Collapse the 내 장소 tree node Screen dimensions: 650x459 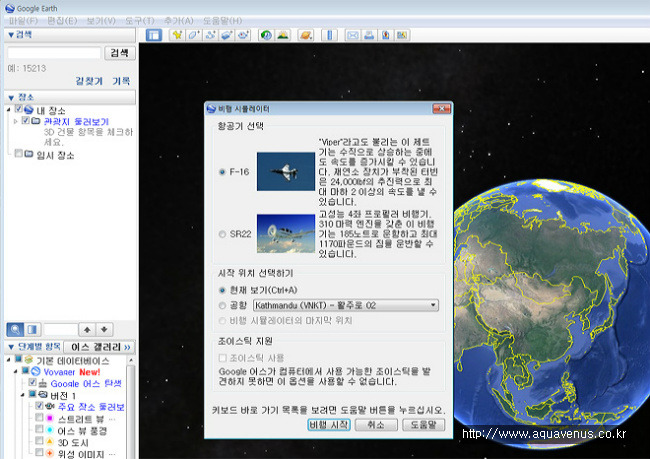point(9,109)
